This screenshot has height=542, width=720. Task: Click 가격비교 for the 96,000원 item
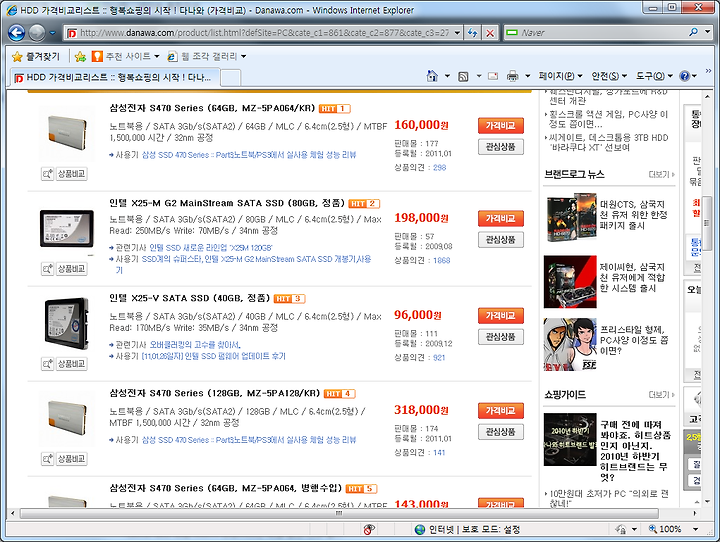point(501,316)
